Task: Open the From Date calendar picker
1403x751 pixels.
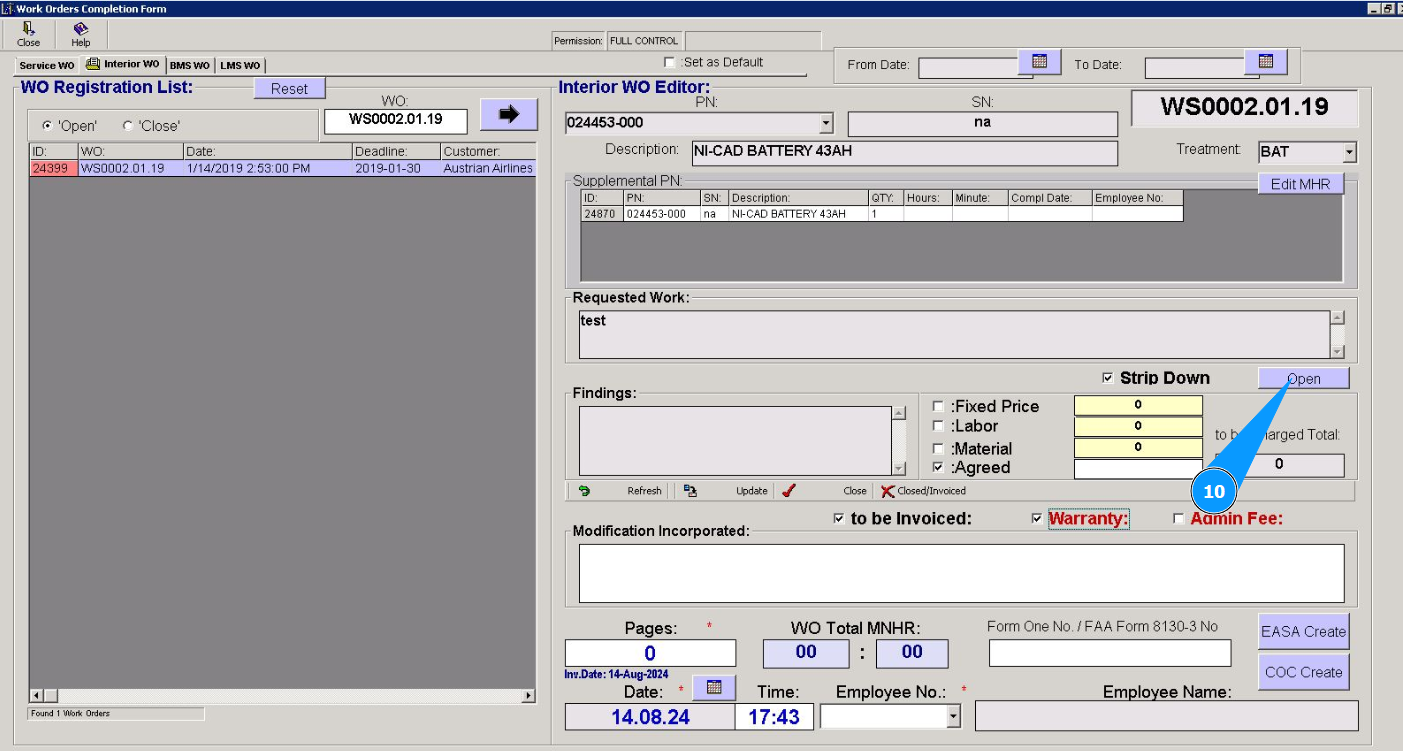Action: click(x=1039, y=62)
